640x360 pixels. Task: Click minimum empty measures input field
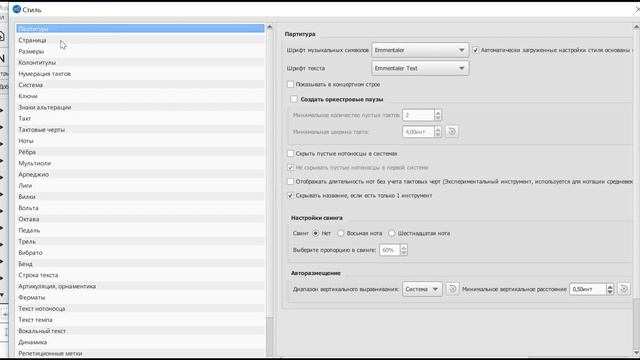(418, 115)
